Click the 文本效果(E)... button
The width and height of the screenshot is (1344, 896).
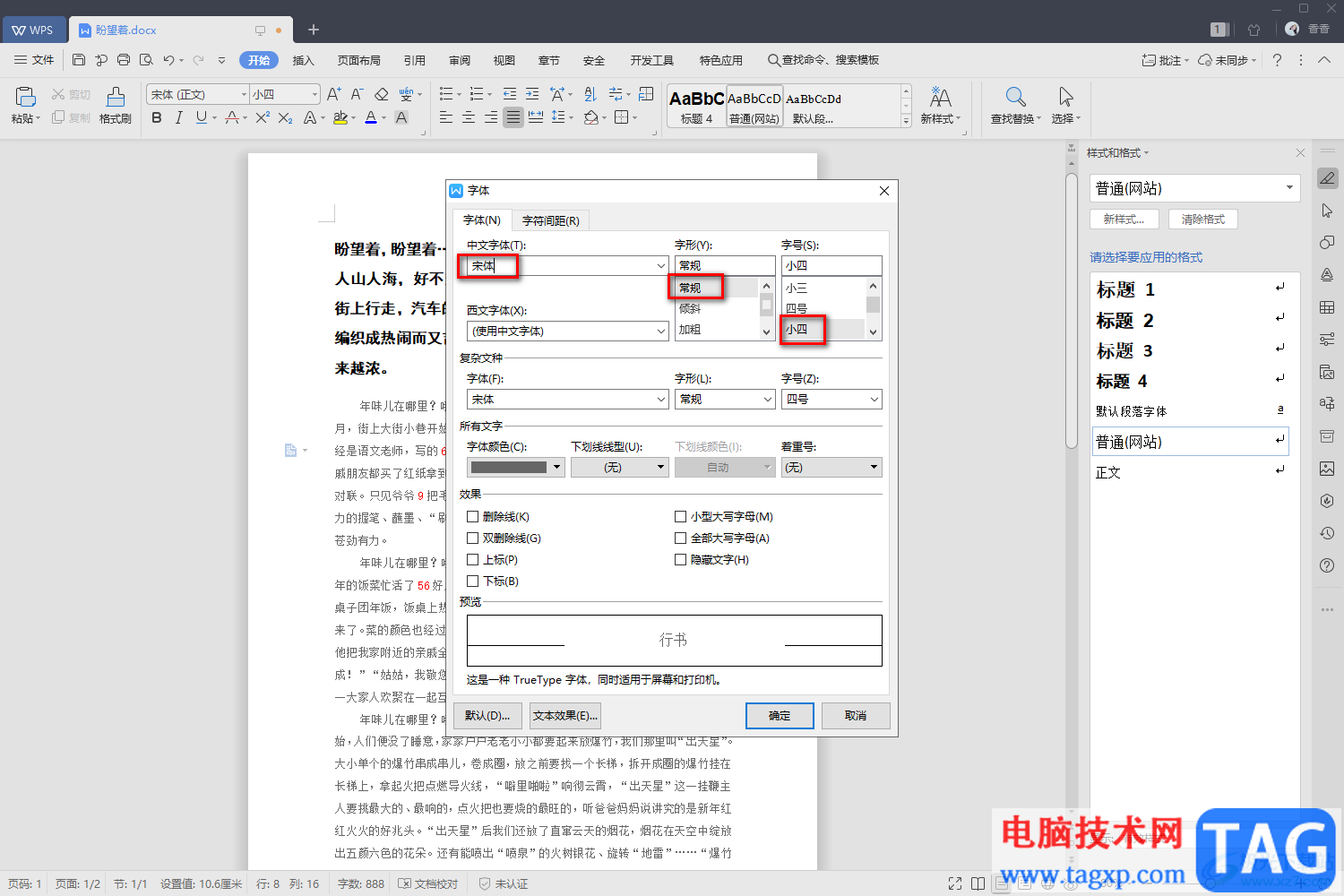pos(564,715)
